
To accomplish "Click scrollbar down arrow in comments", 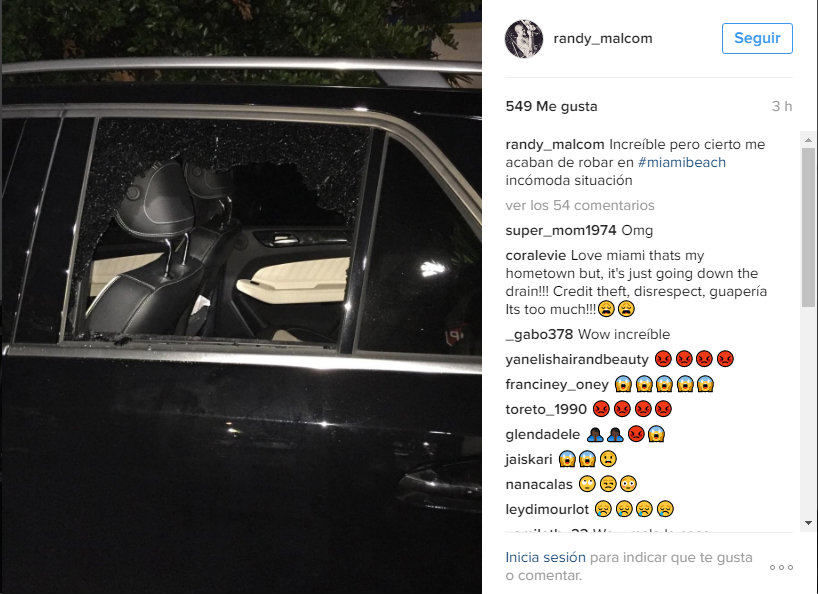I will click(808, 523).
